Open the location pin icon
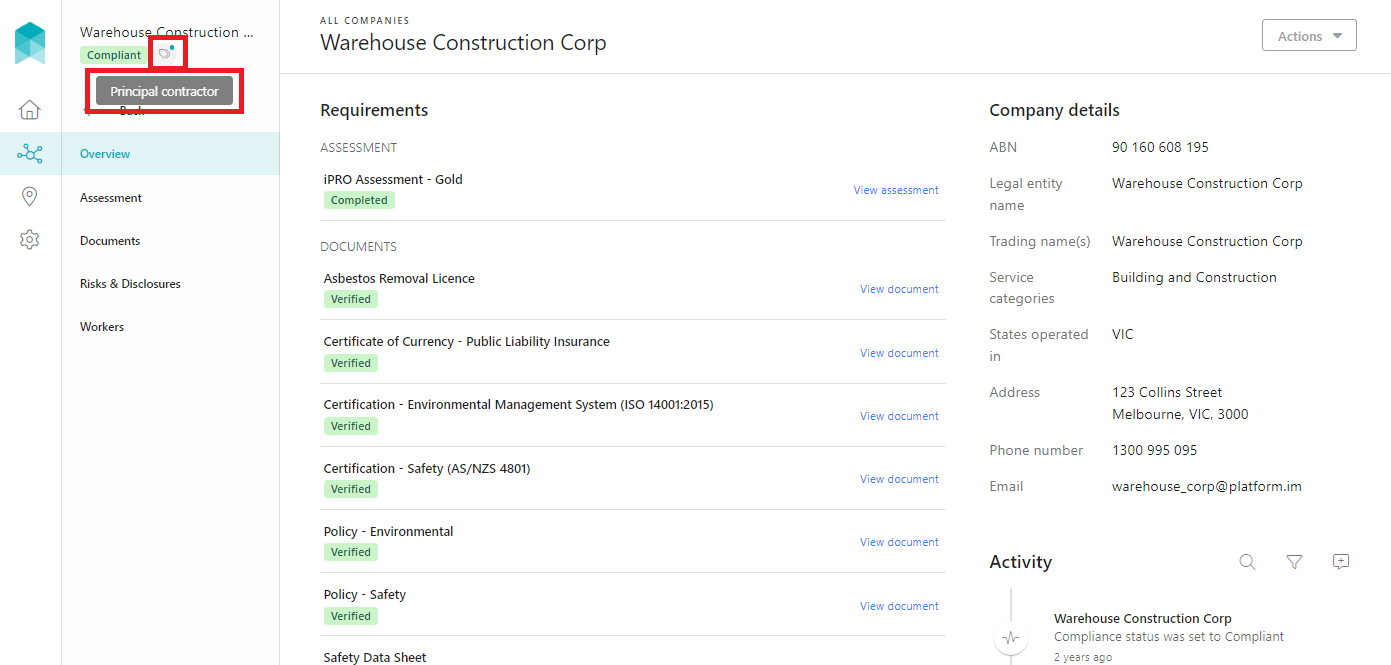 pyautogui.click(x=30, y=196)
